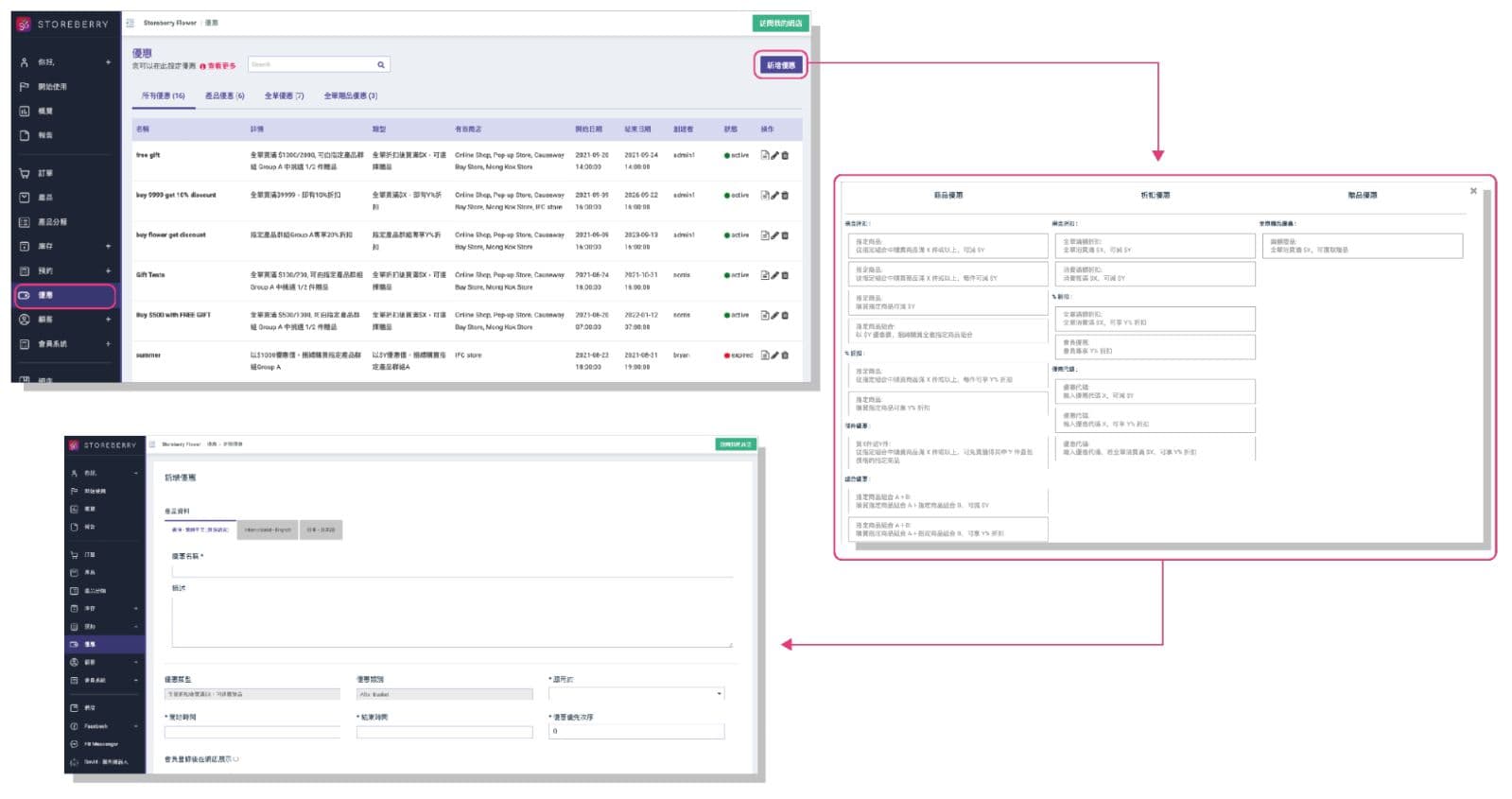Tick the member-login display checkbox at form bottom
1512x799 pixels.
[235, 758]
